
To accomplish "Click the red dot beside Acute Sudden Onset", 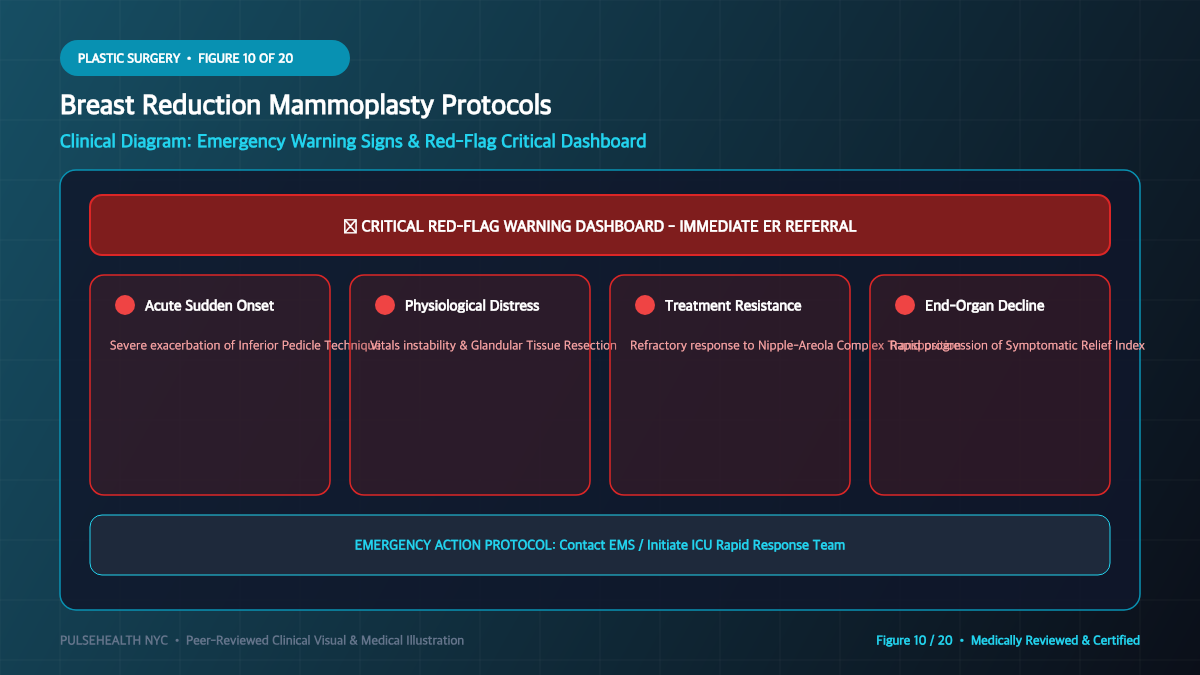I will pyautogui.click(x=125, y=305).
